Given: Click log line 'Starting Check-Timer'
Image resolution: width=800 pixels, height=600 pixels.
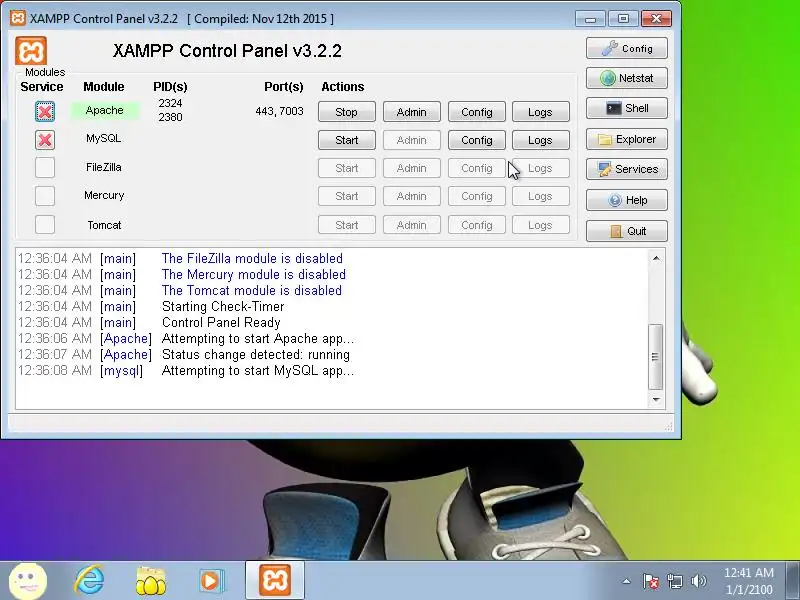Looking at the screenshot, I should [223, 307].
